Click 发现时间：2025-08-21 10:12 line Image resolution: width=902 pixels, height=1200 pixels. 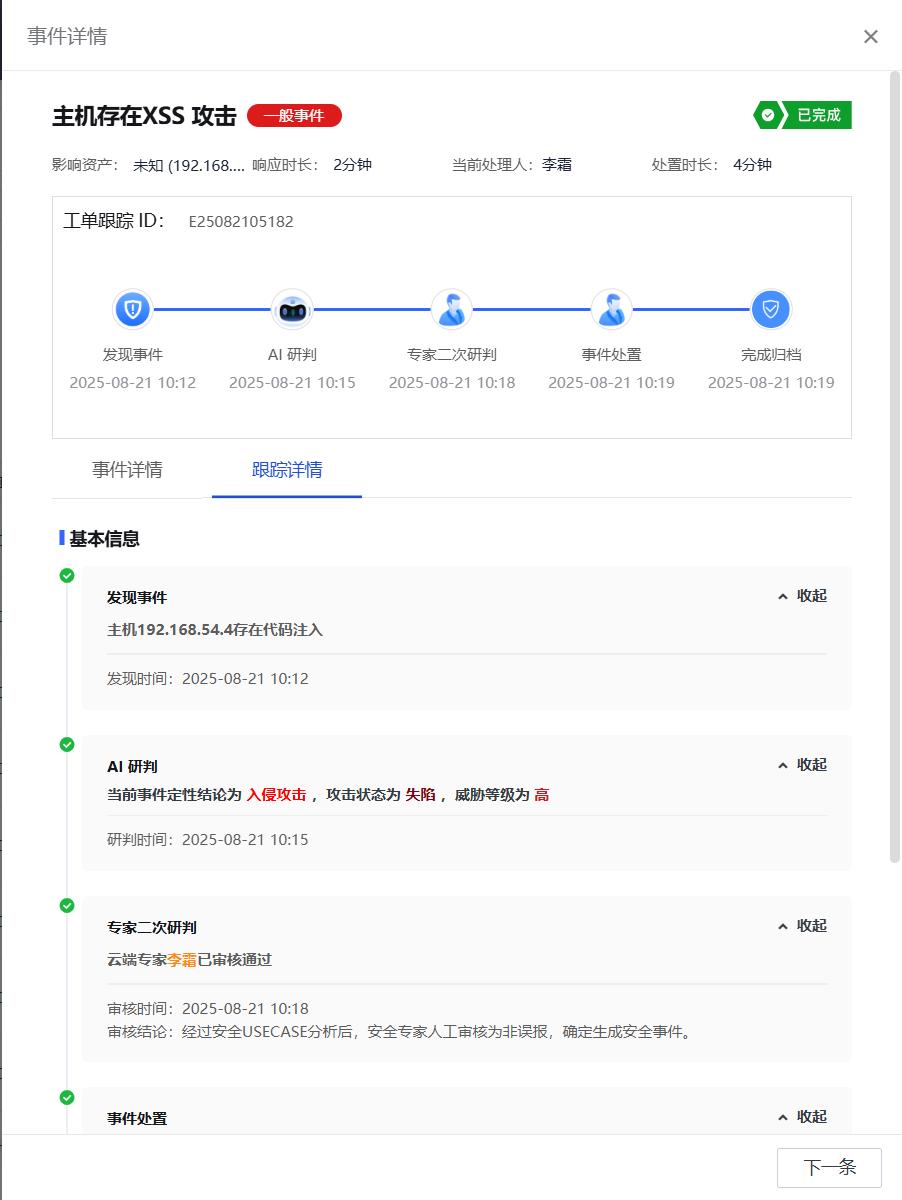coord(208,679)
